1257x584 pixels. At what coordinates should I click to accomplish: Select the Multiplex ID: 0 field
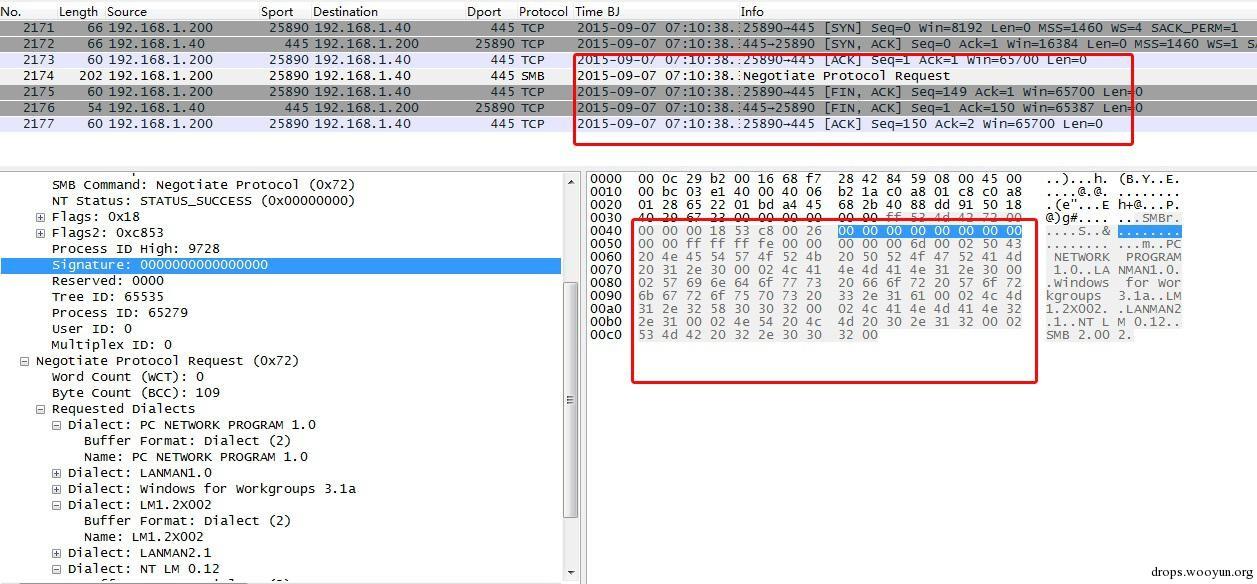tap(111, 345)
